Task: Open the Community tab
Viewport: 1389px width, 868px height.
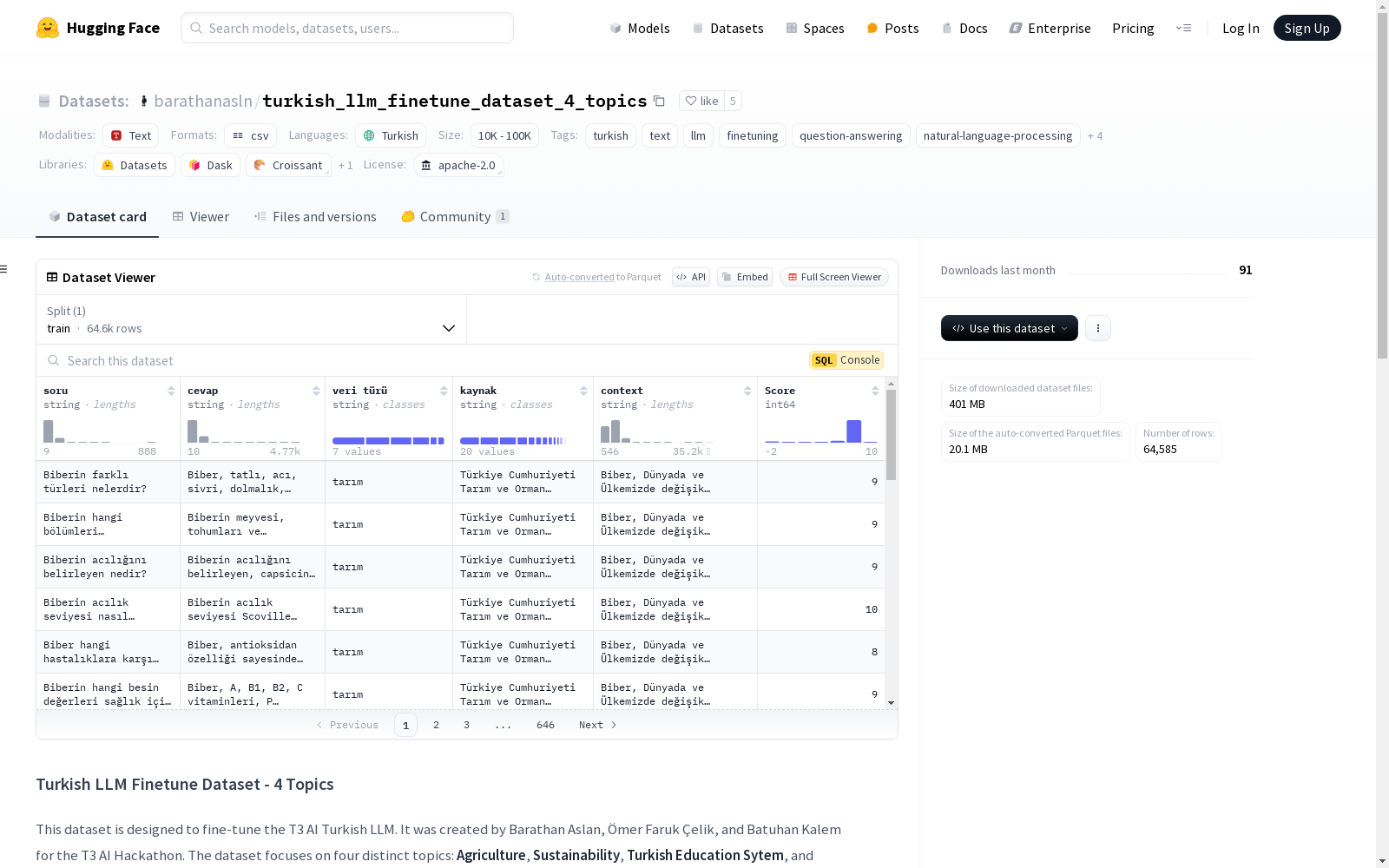Action: coord(455,217)
